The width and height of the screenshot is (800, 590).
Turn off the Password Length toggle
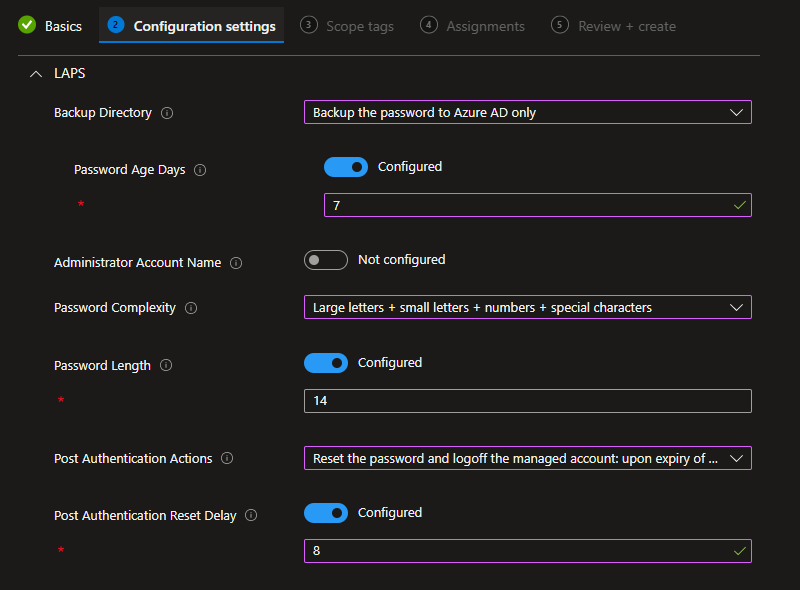click(x=325, y=363)
